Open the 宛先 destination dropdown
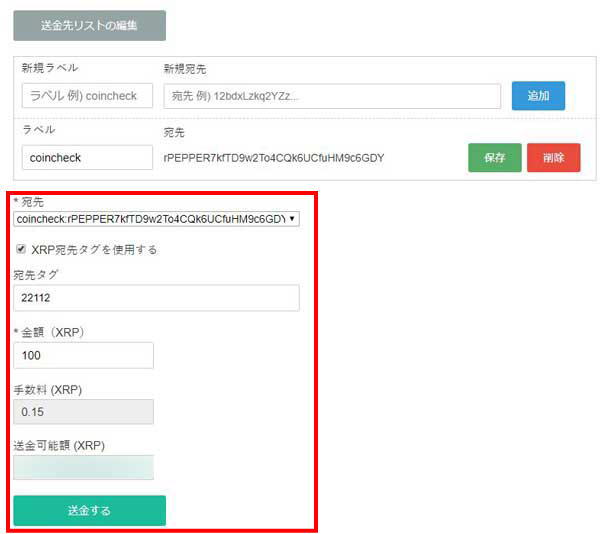The image size is (600, 534). pos(156,218)
